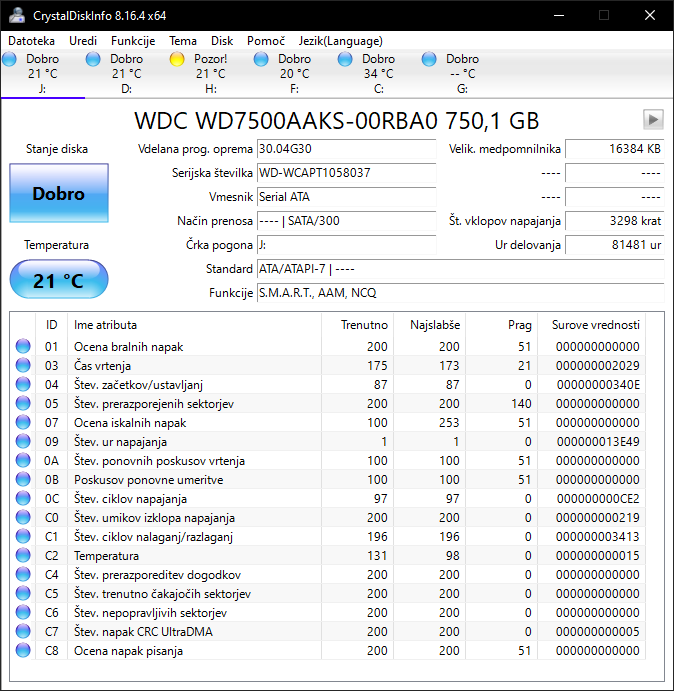This screenshot has height=691, width=674.
Task: Open the Disk menu
Action: coord(222,41)
